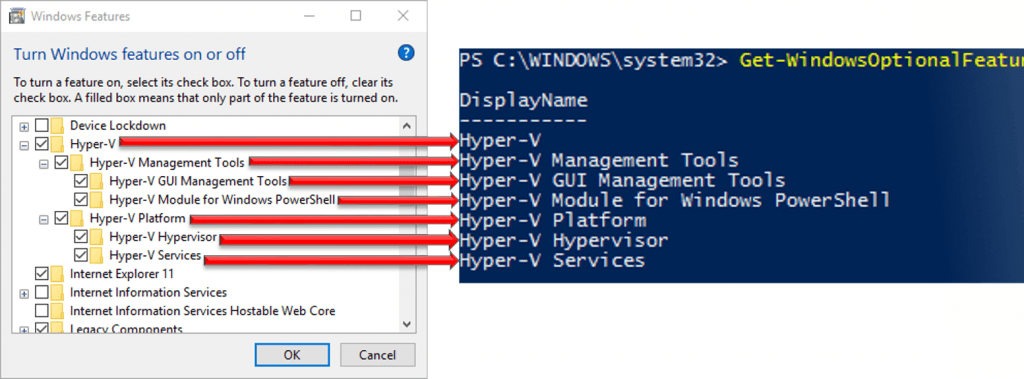Uncheck the Hyper-V Hypervisor checkbox

[x=81, y=237]
